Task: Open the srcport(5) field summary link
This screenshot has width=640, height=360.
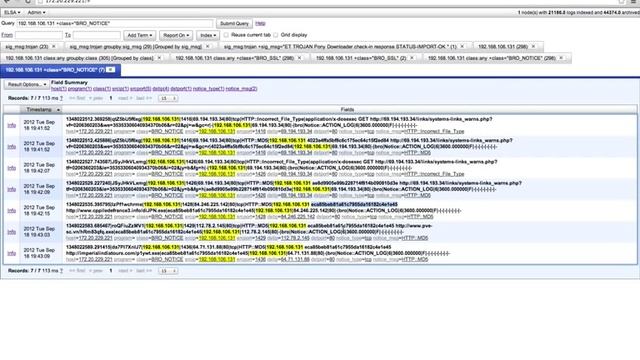Action: point(140,89)
